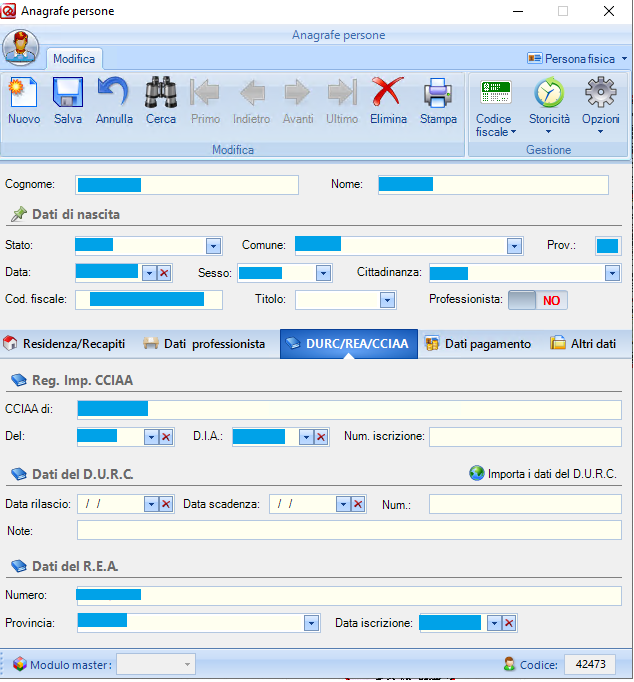
Task: Open the Altri dati tab
Action: pyautogui.click(x=584, y=344)
